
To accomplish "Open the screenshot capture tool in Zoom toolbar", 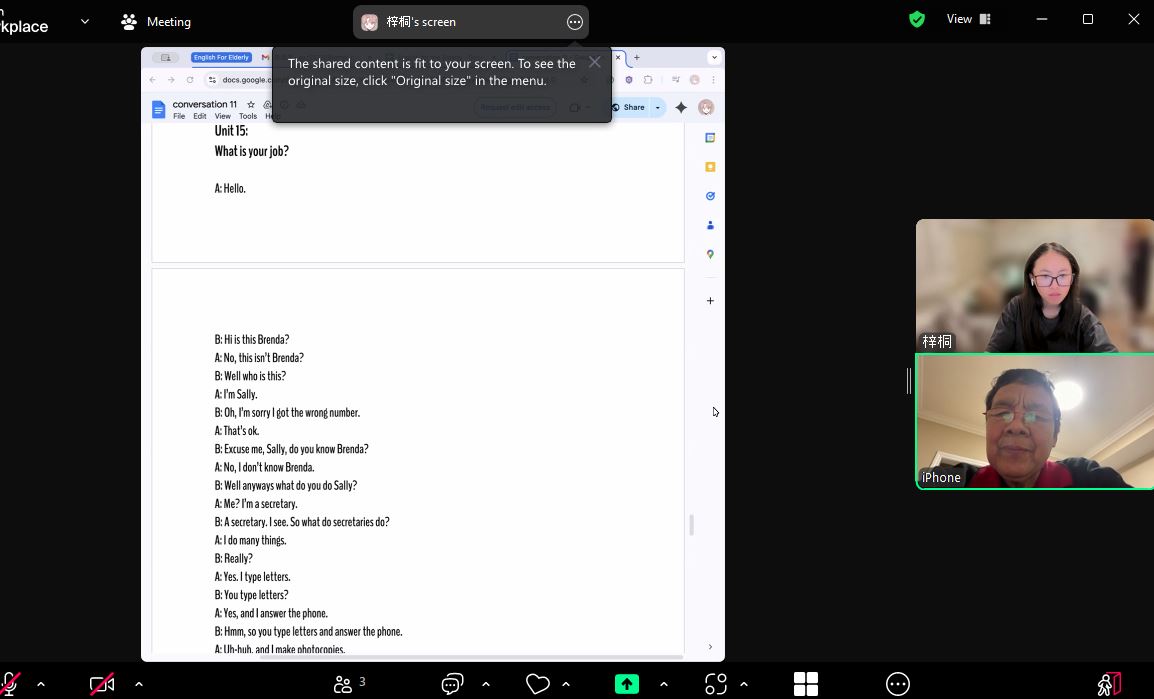I will tap(716, 684).
